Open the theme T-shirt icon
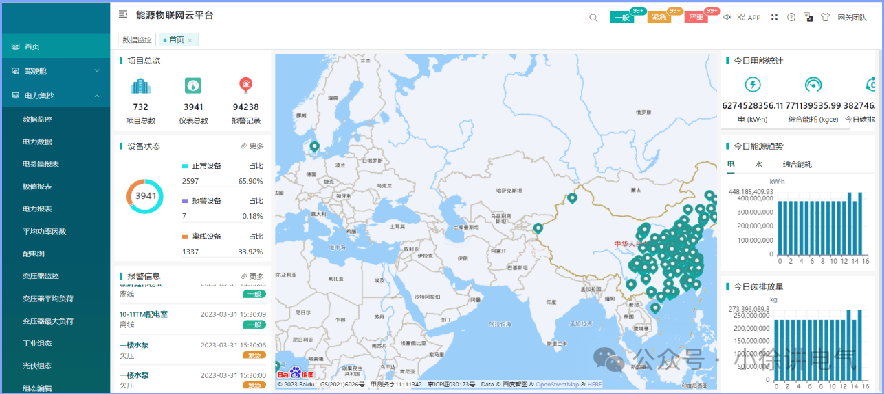The width and height of the screenshot is (884, 394). [826, 17]
